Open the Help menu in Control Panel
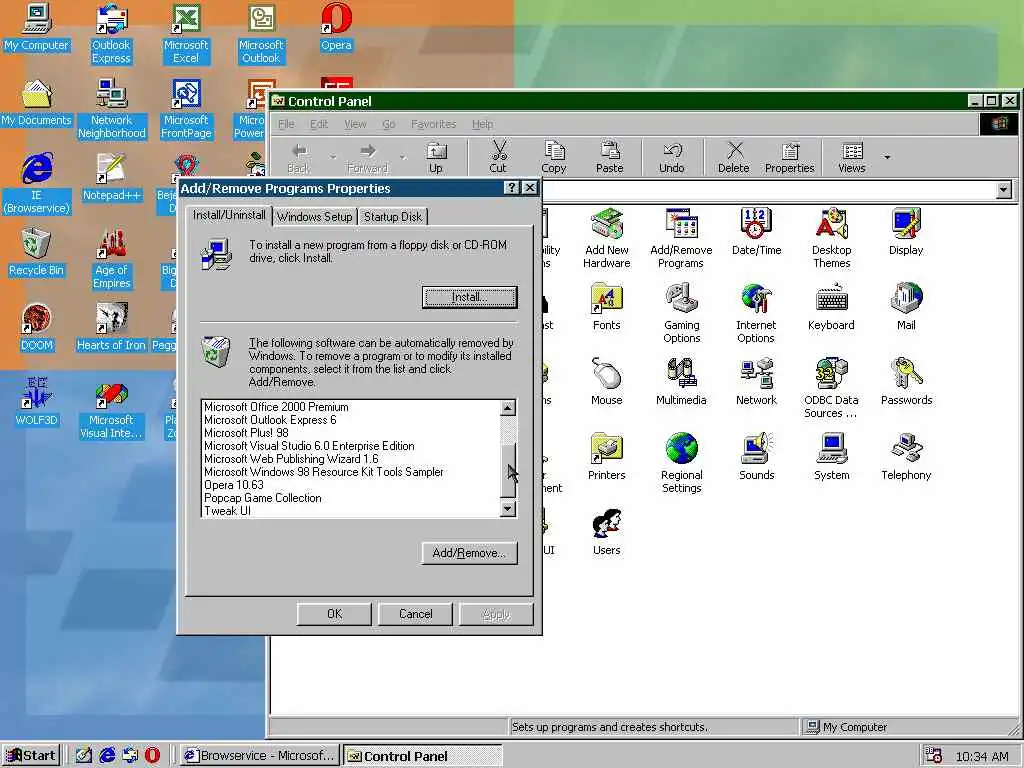Viewport: 1024px width, 768px height. tap(483, 124)
